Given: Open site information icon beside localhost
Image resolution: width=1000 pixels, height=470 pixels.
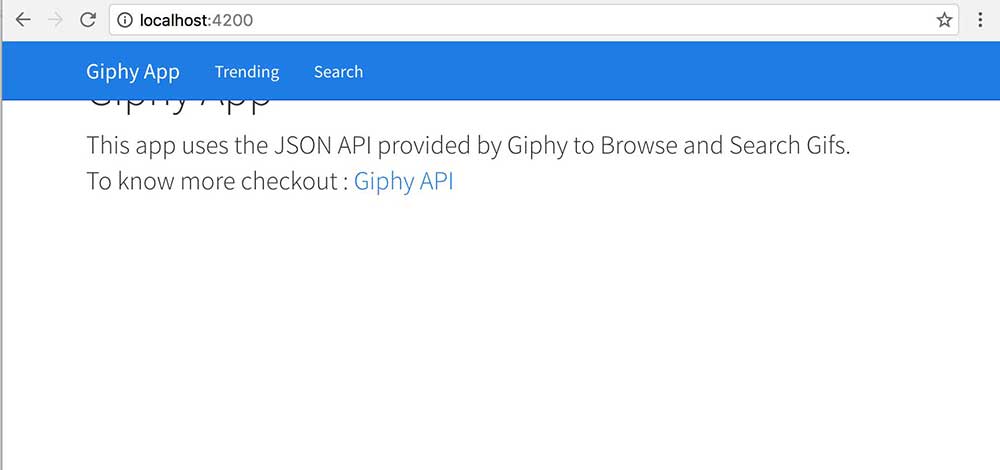Looking at the screenshot, I should click(x=124, y=20).
